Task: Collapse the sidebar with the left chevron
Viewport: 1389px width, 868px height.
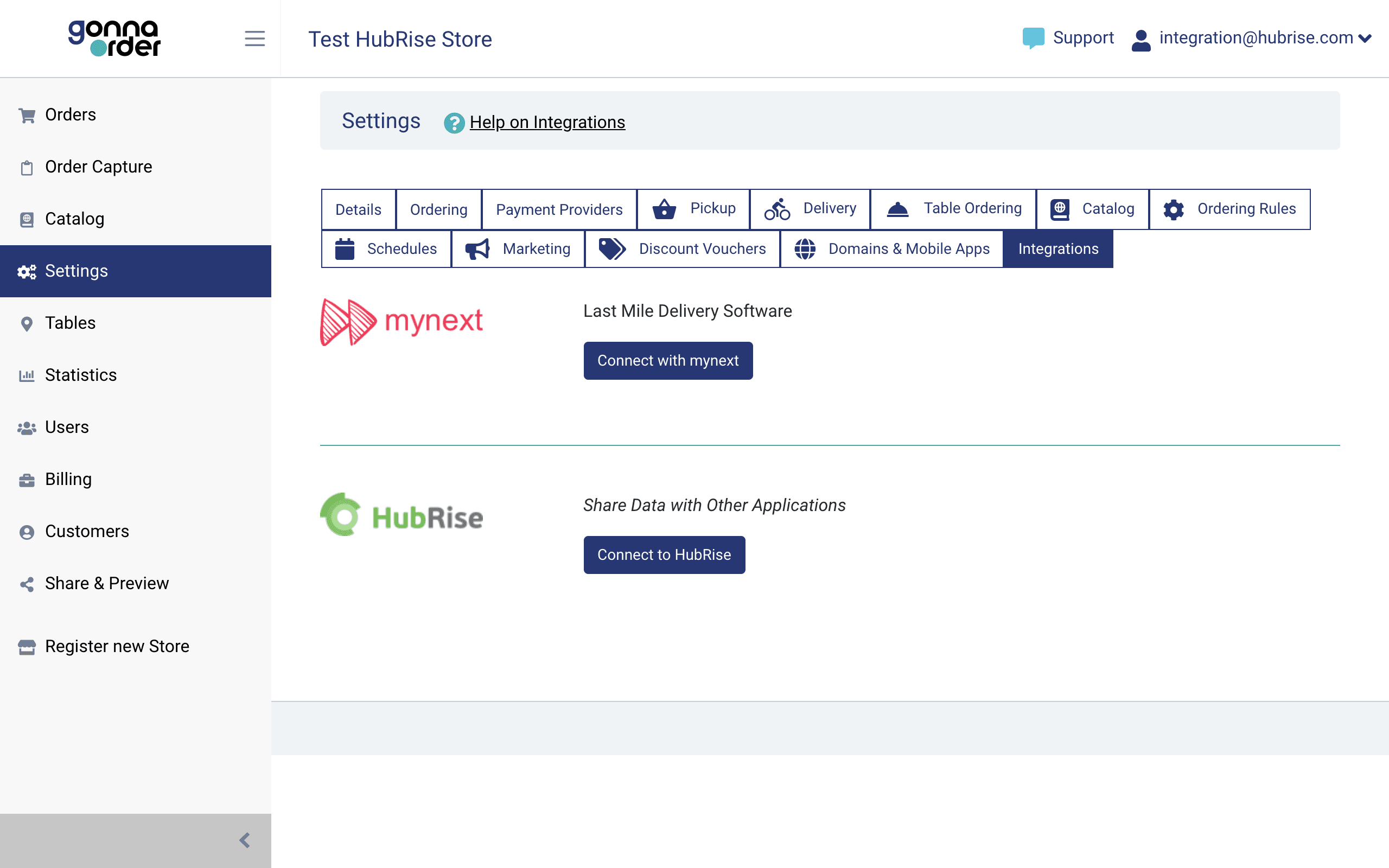Action: click(245, 840)
